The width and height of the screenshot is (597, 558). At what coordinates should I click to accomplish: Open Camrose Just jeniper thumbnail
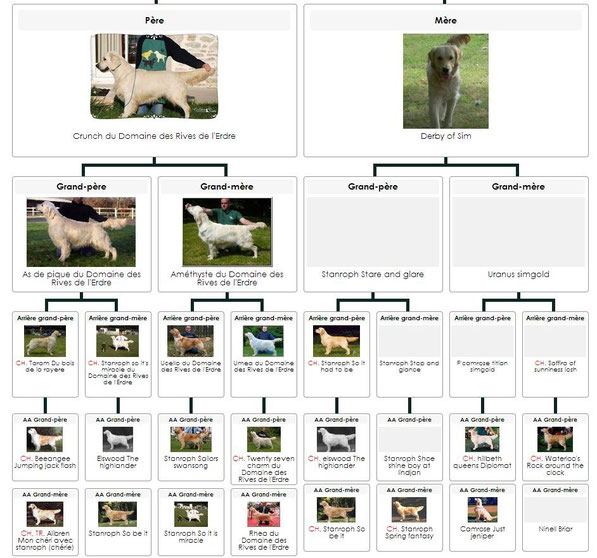pyautogui.click(x=482, y=510)
